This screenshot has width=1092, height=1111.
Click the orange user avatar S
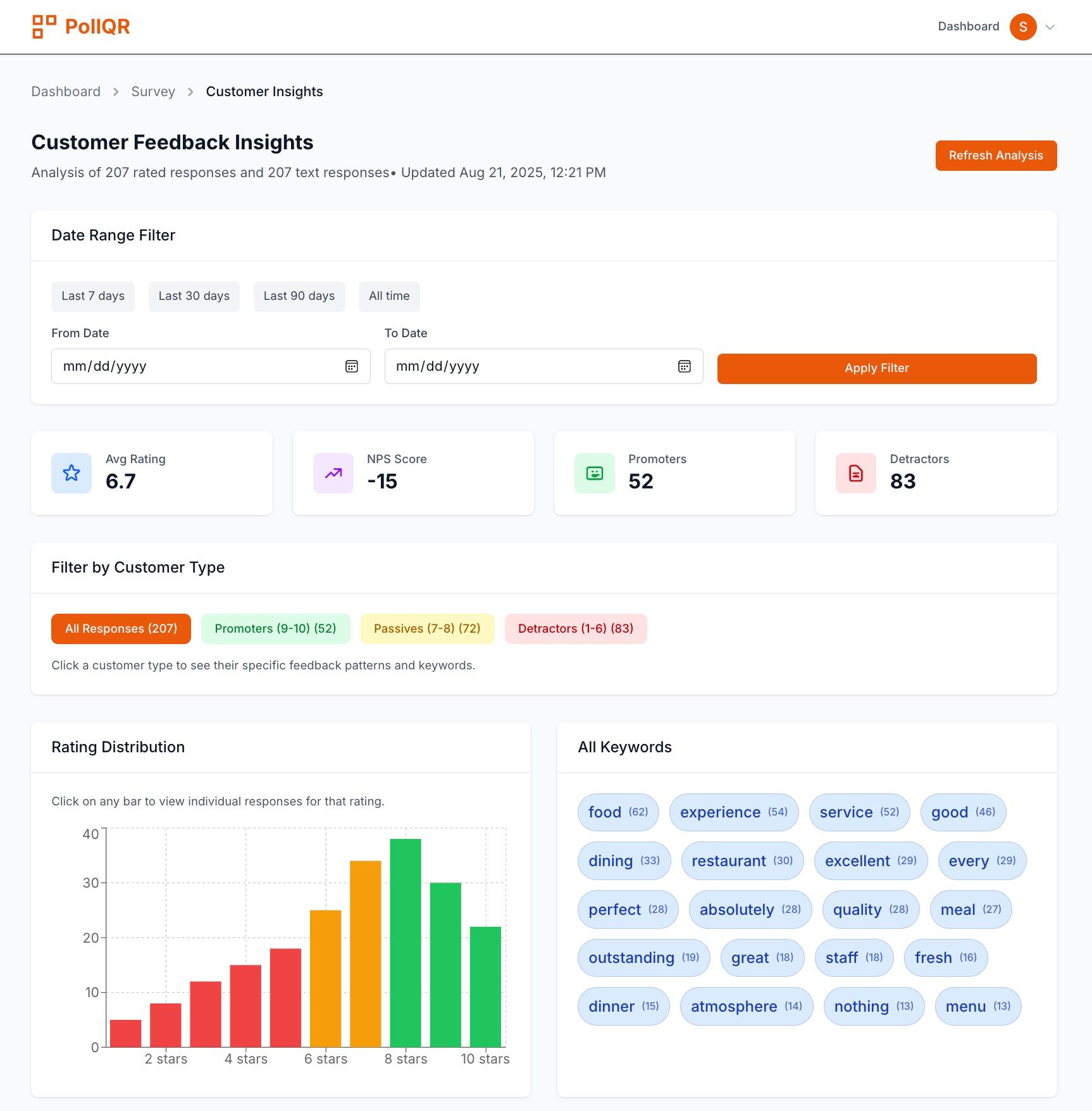1022,27
